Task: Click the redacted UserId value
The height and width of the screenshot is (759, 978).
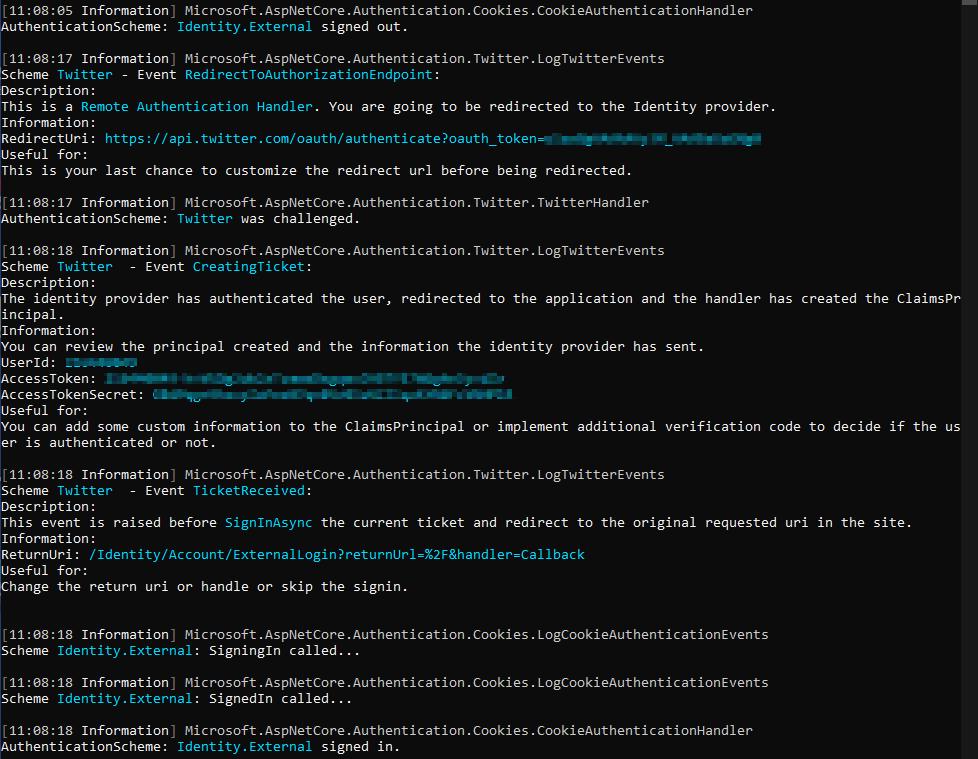Action: click(x=100, y=362)
